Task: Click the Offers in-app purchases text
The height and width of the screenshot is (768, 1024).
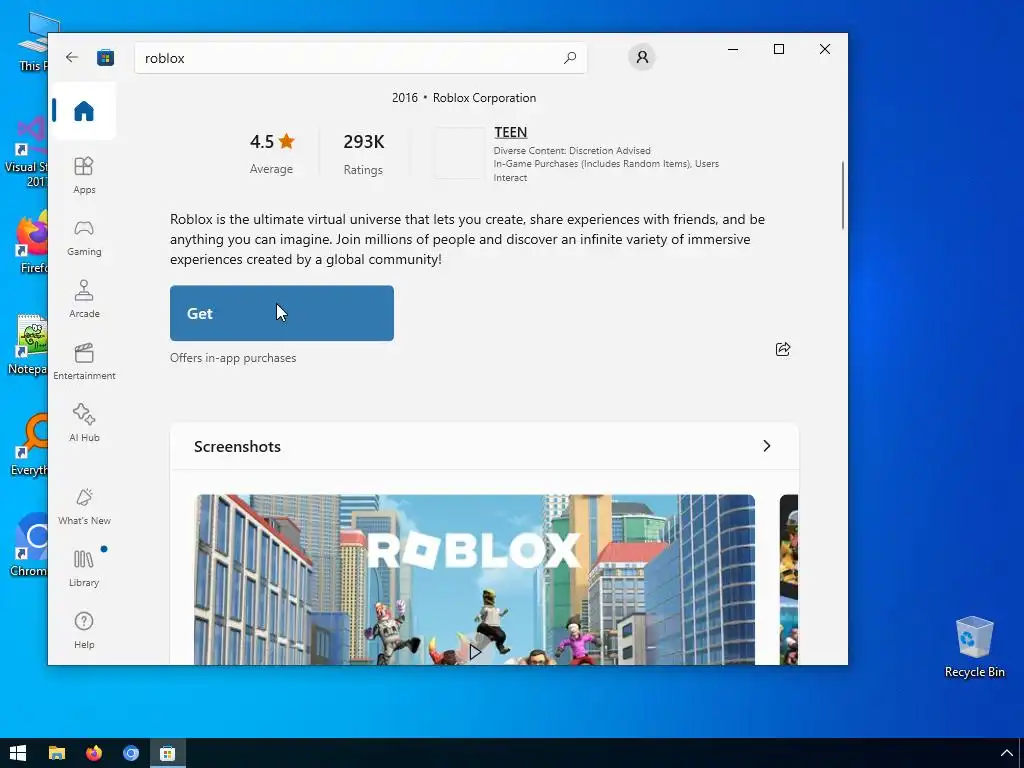Action: click(x=232, y=358)
